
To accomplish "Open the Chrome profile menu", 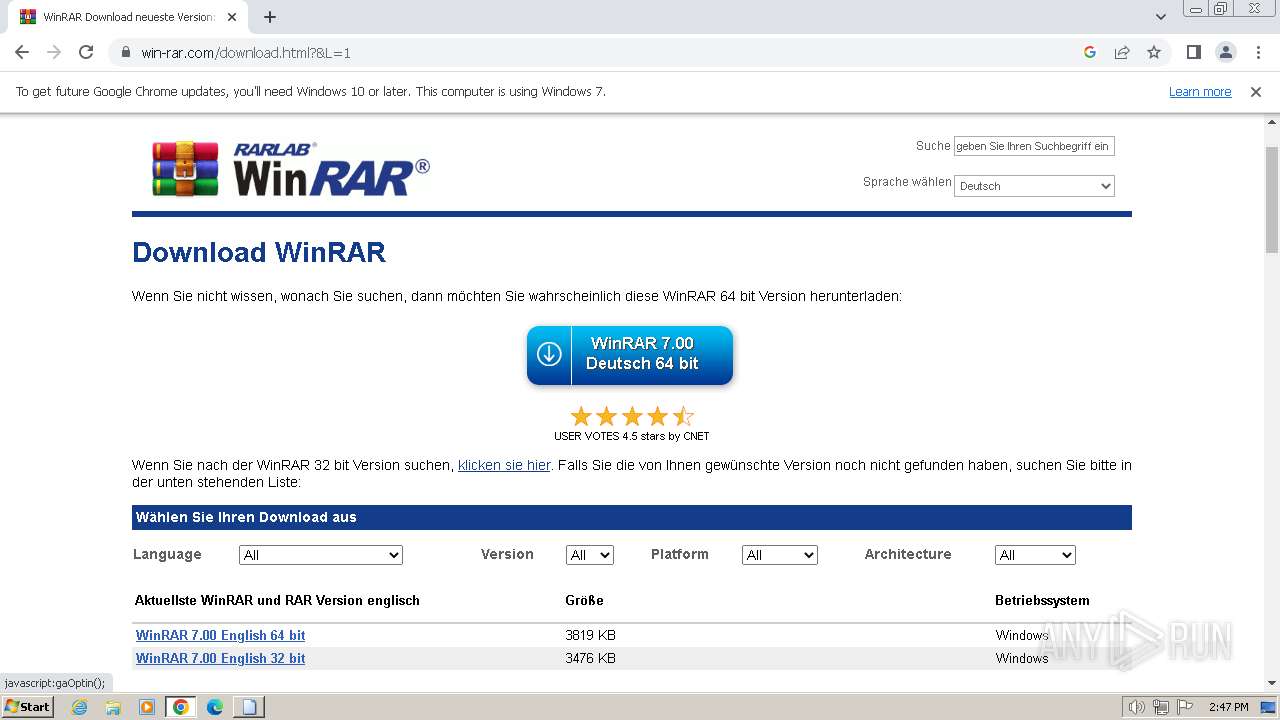I will point(1226,52).
